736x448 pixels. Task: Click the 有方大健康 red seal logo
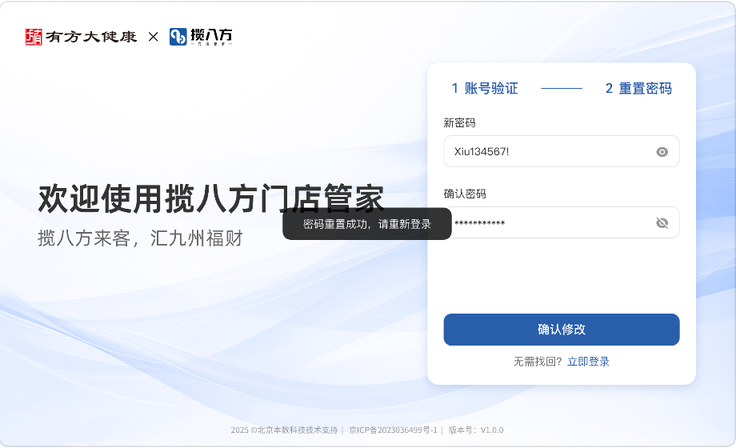click(x=33, y=37)
